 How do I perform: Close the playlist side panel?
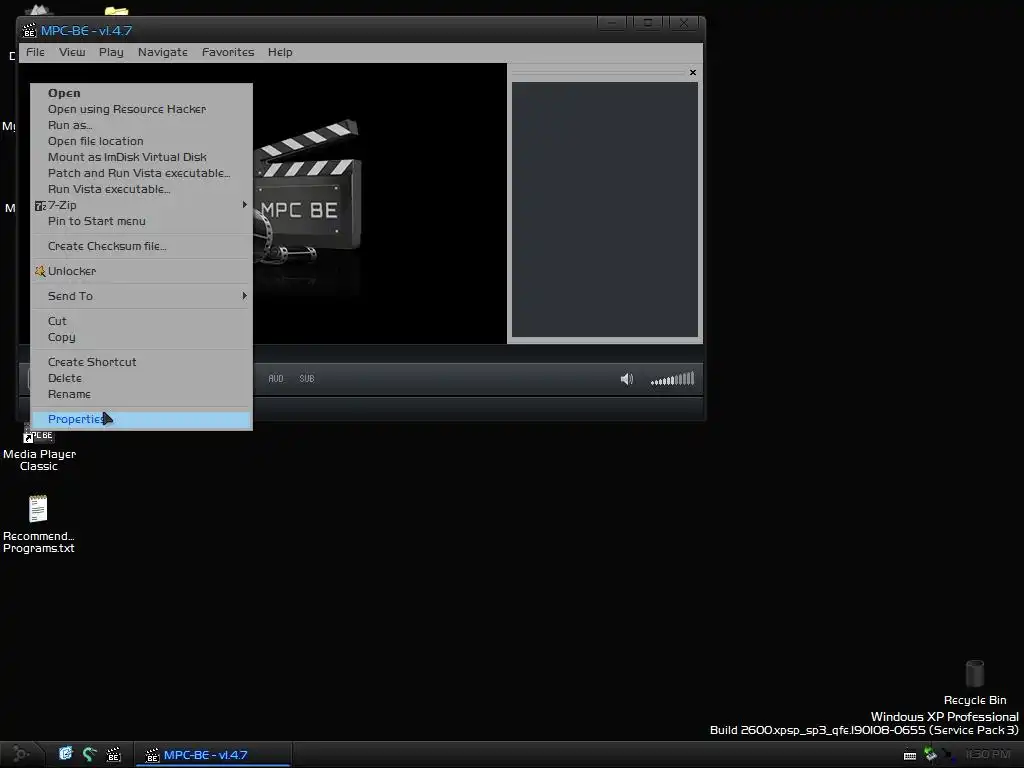pos(693,72)
